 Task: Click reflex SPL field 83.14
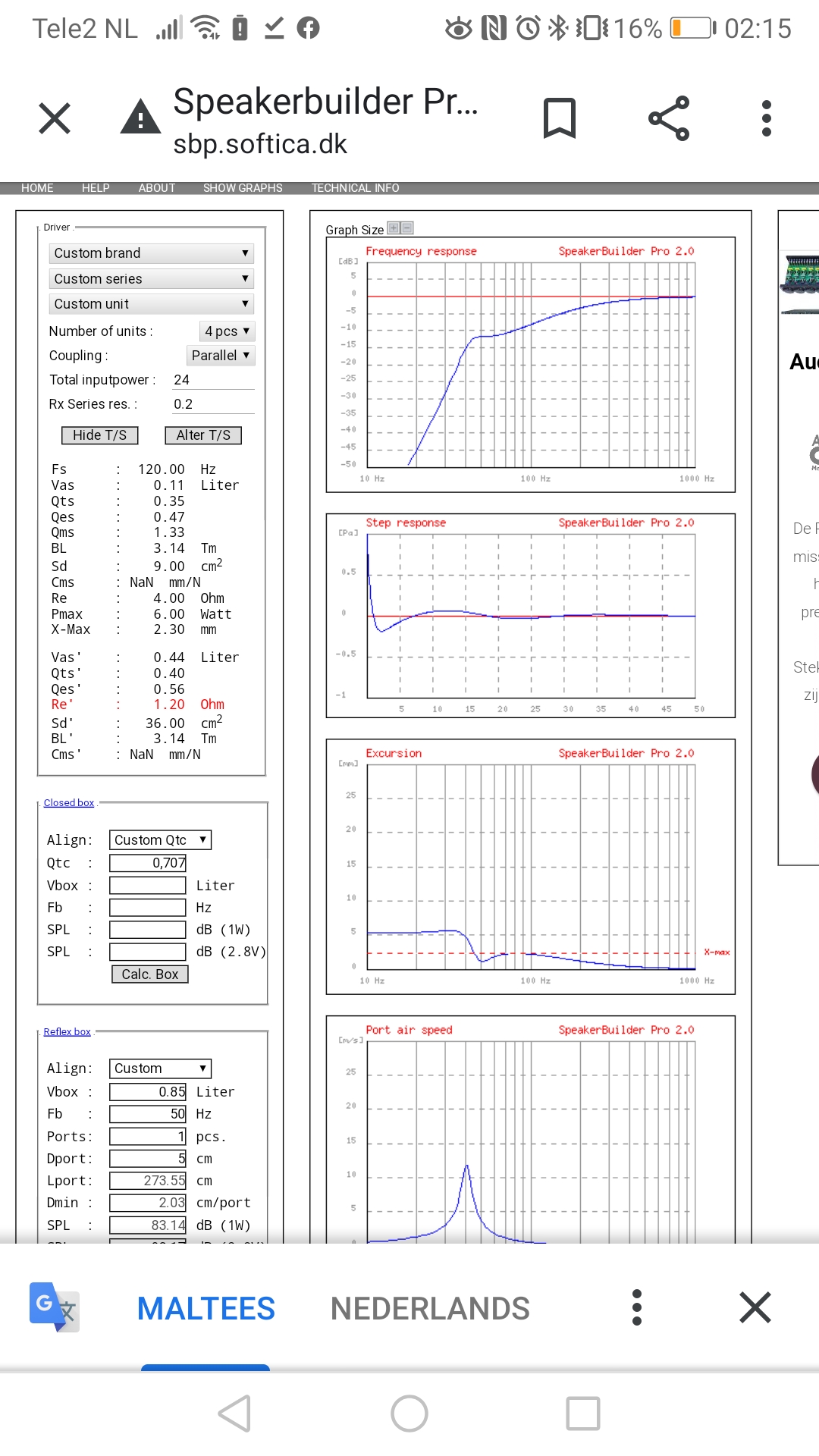coord(148,1225)
